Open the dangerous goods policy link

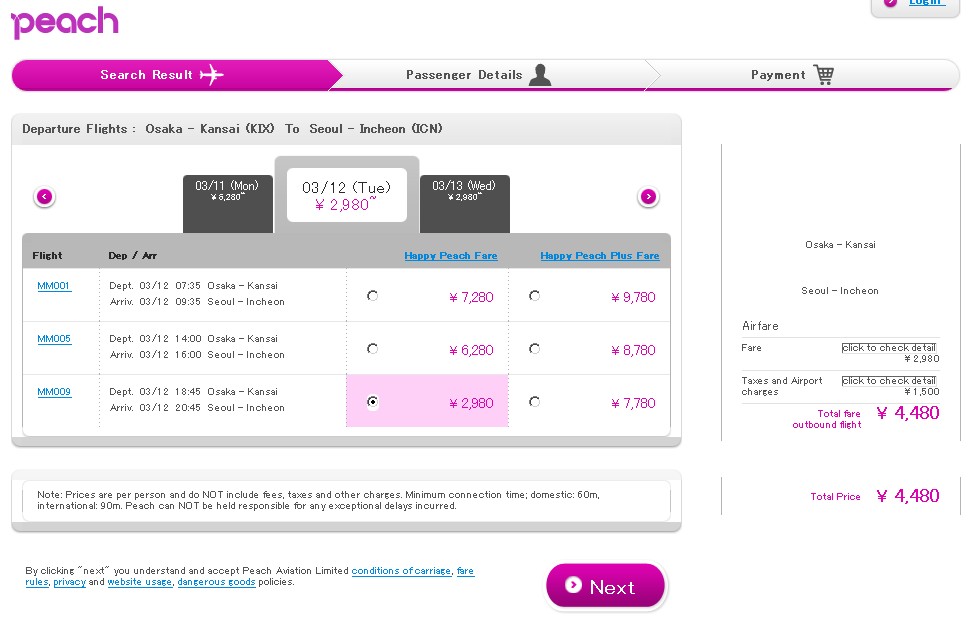tap(216, 582)
